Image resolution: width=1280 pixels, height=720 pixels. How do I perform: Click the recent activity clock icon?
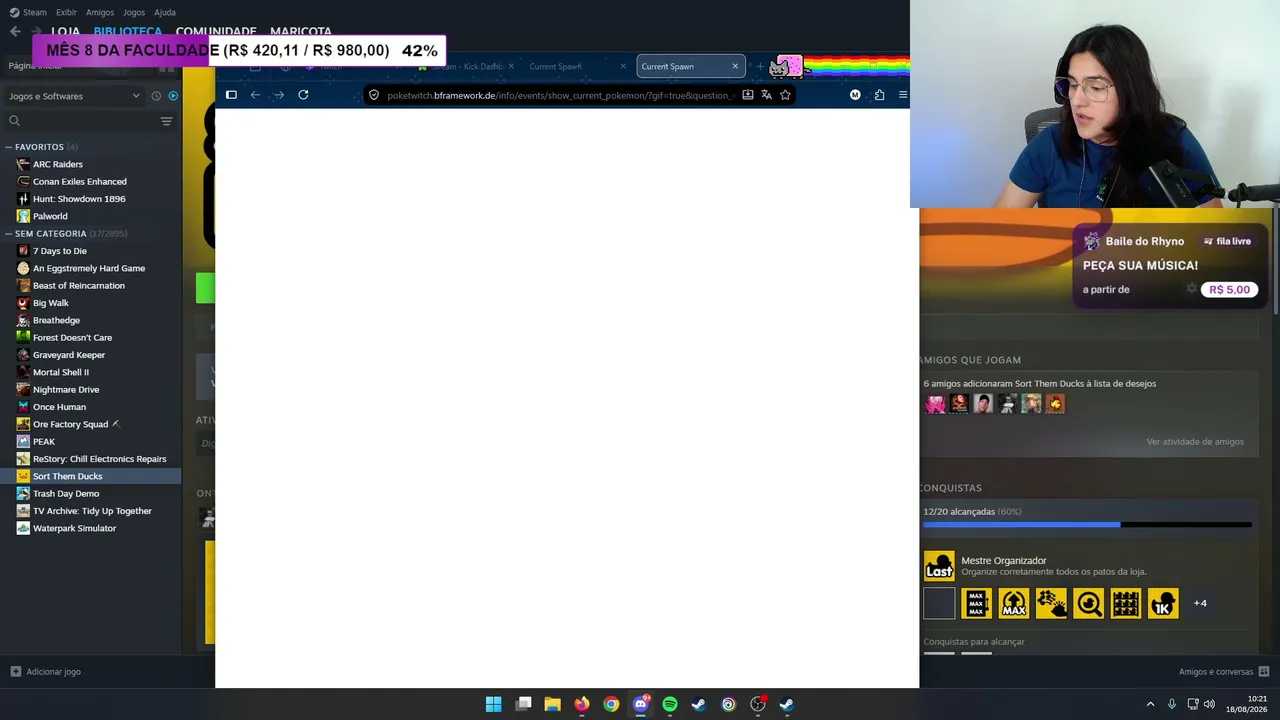coord(156,96)
